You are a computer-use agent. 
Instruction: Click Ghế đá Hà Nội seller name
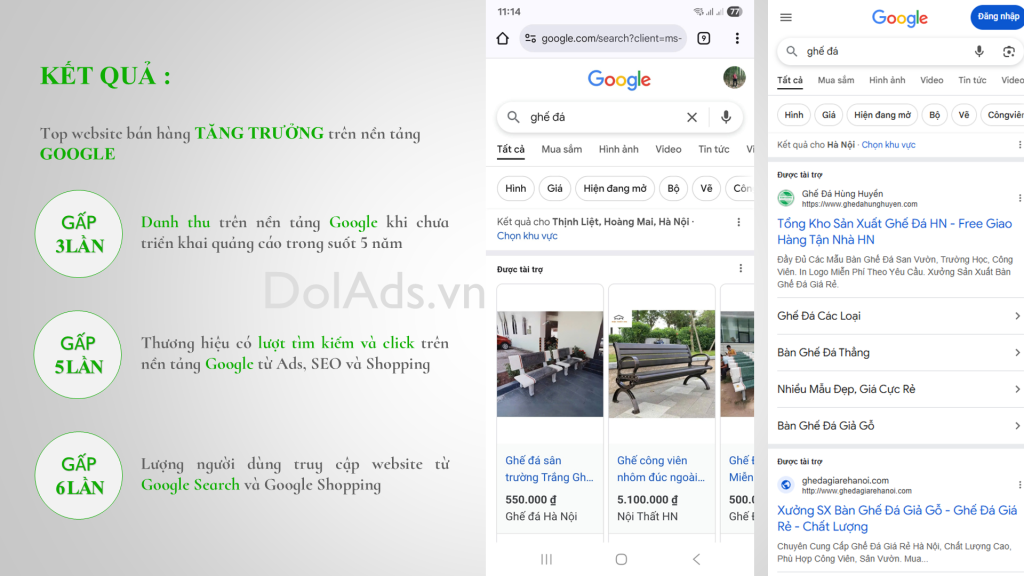541,517
